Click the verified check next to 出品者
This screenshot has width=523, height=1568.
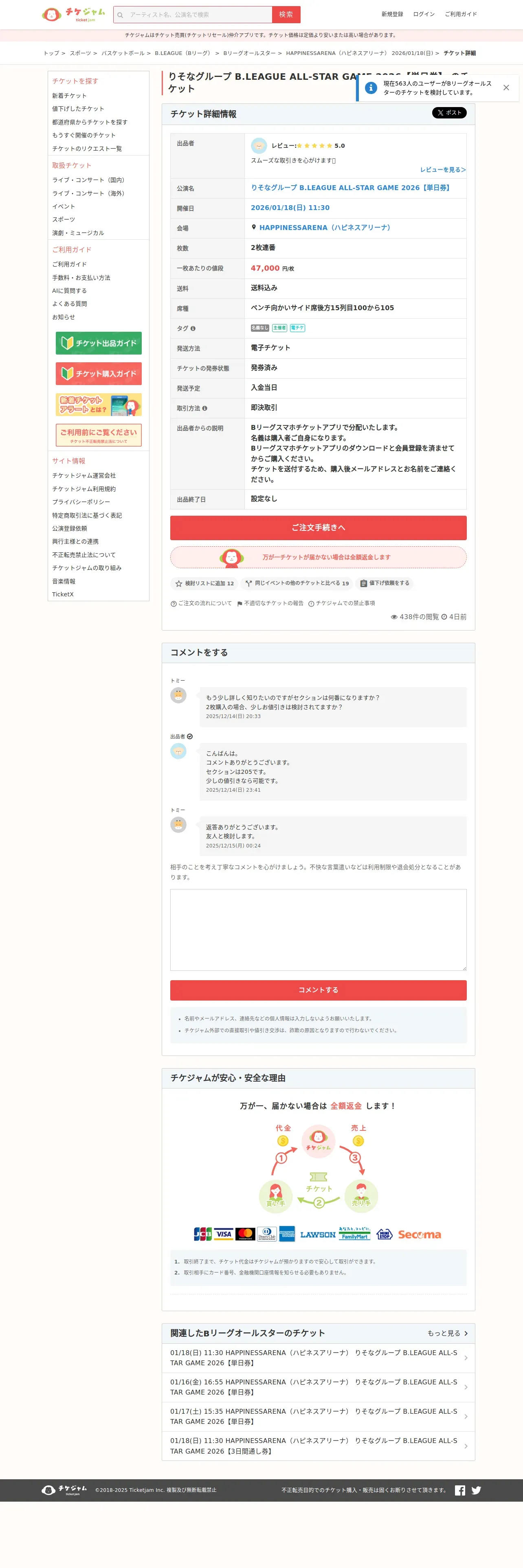tap(190, 736)
